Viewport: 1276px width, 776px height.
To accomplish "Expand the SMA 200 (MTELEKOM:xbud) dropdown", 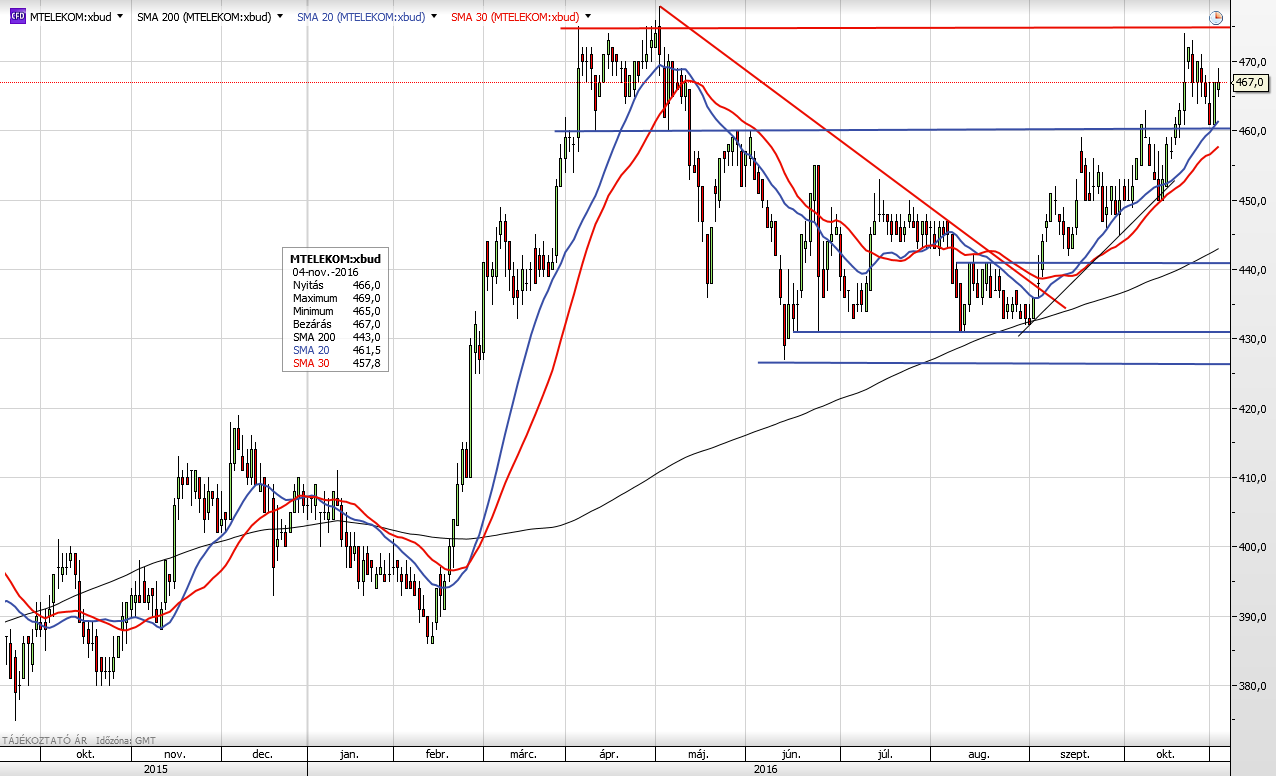I will point(279,17).
